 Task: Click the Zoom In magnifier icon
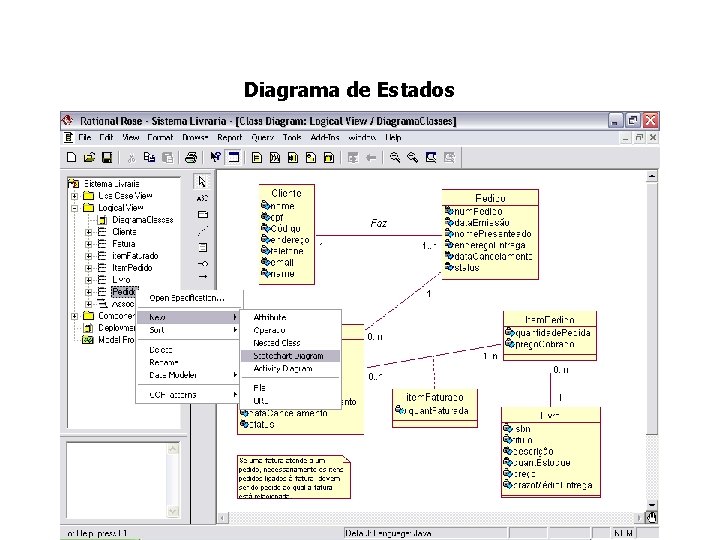click(394, 158)
